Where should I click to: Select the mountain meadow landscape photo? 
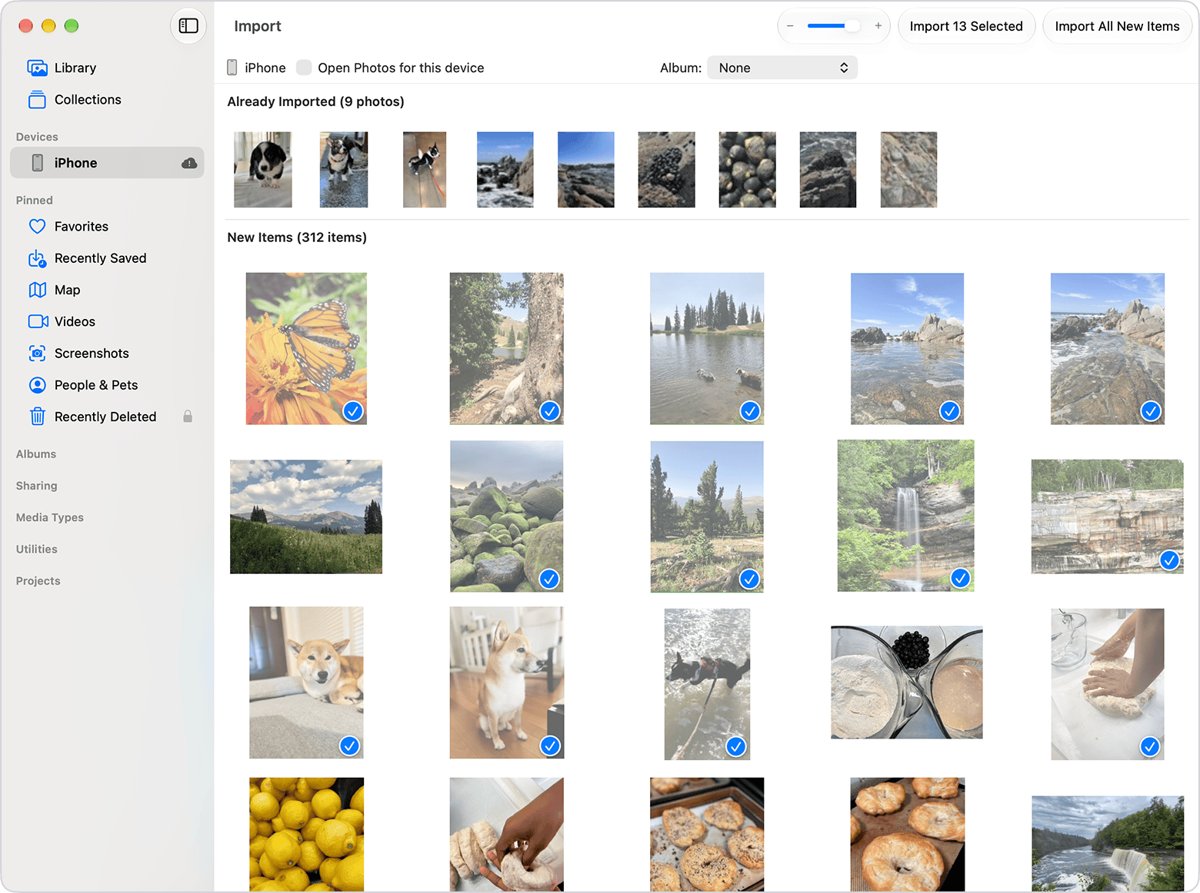click(x=306, y=517)
